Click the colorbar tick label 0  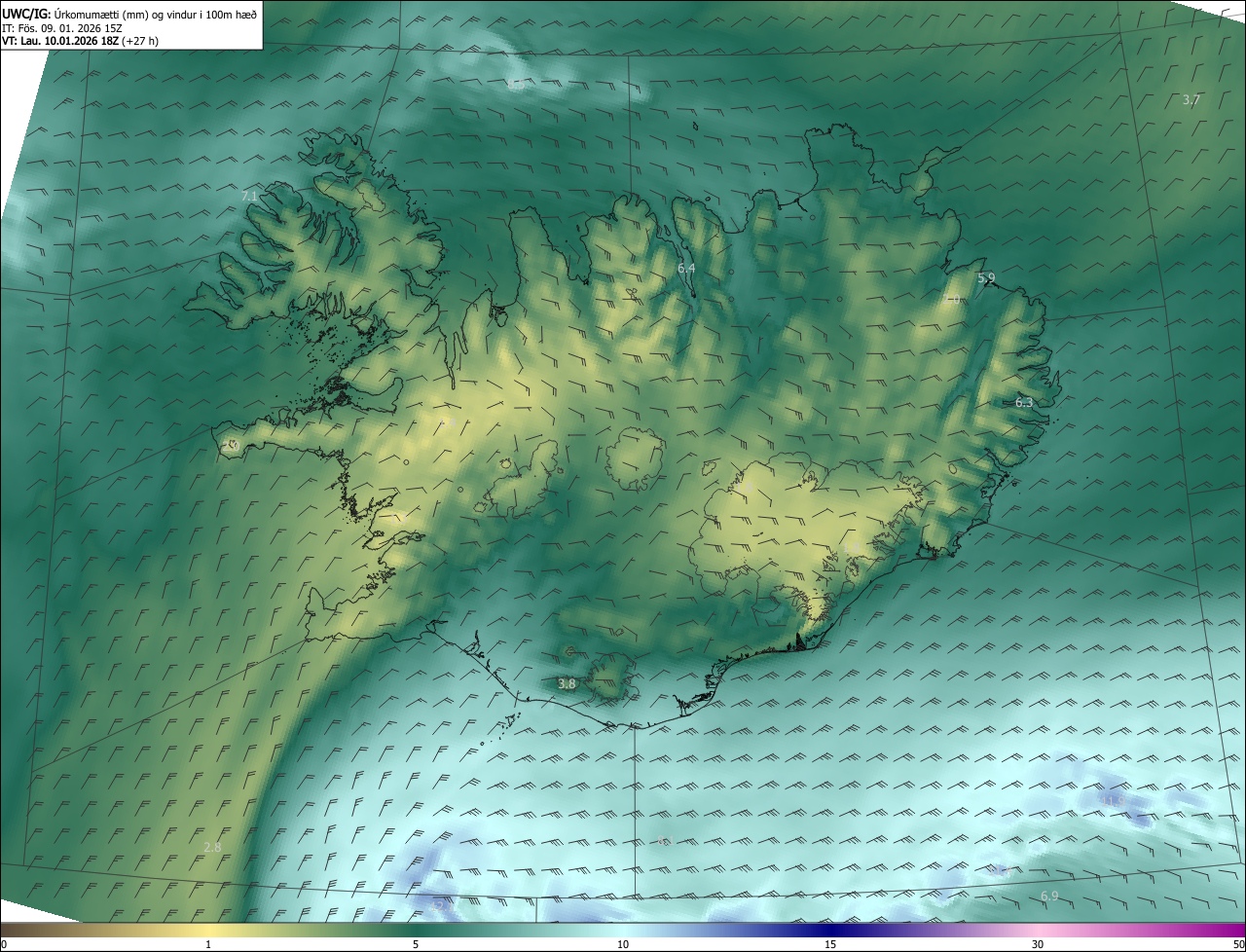point(4,944)
